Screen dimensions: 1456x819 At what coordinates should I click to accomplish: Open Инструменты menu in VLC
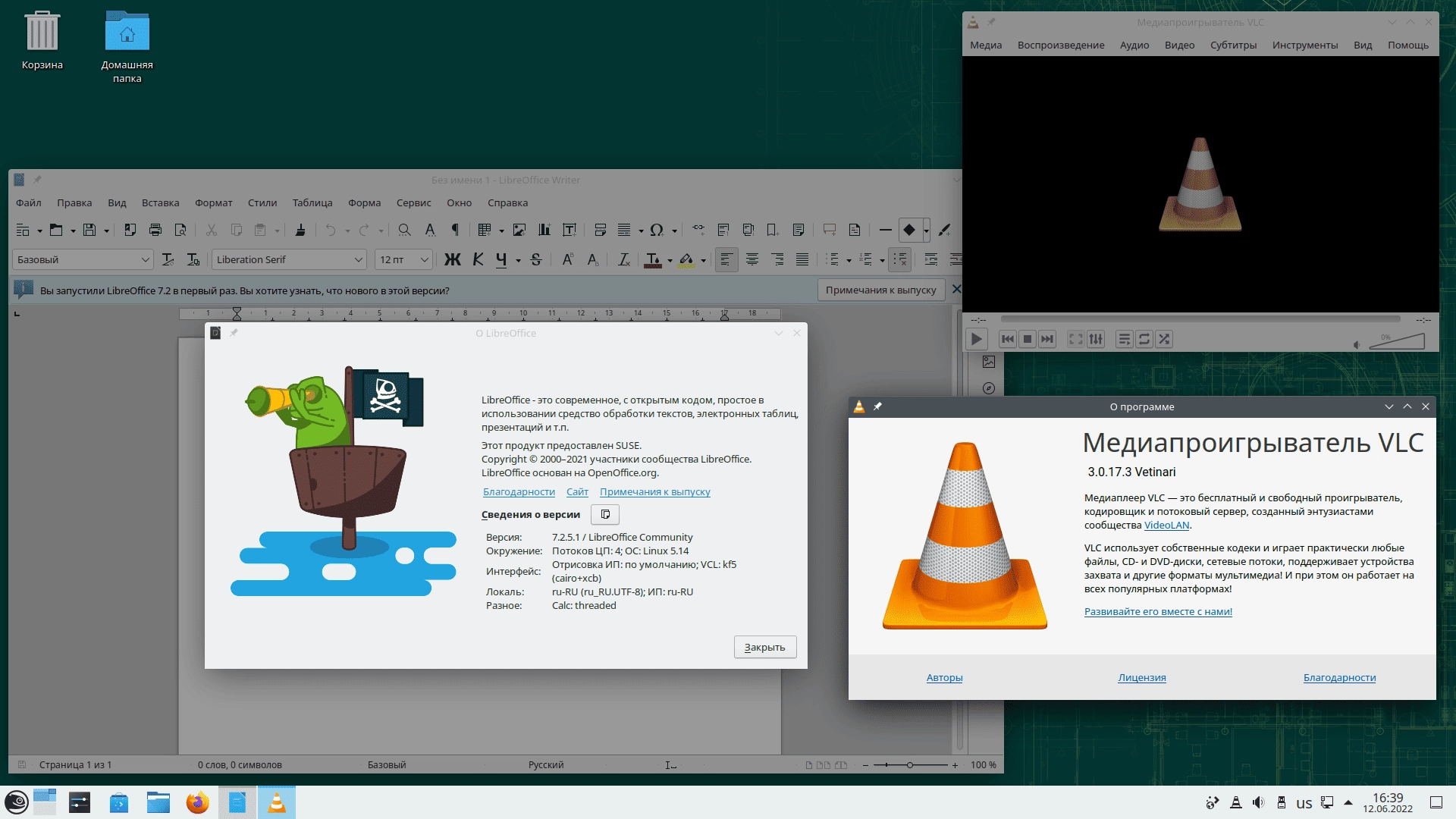pos(1304,45)
